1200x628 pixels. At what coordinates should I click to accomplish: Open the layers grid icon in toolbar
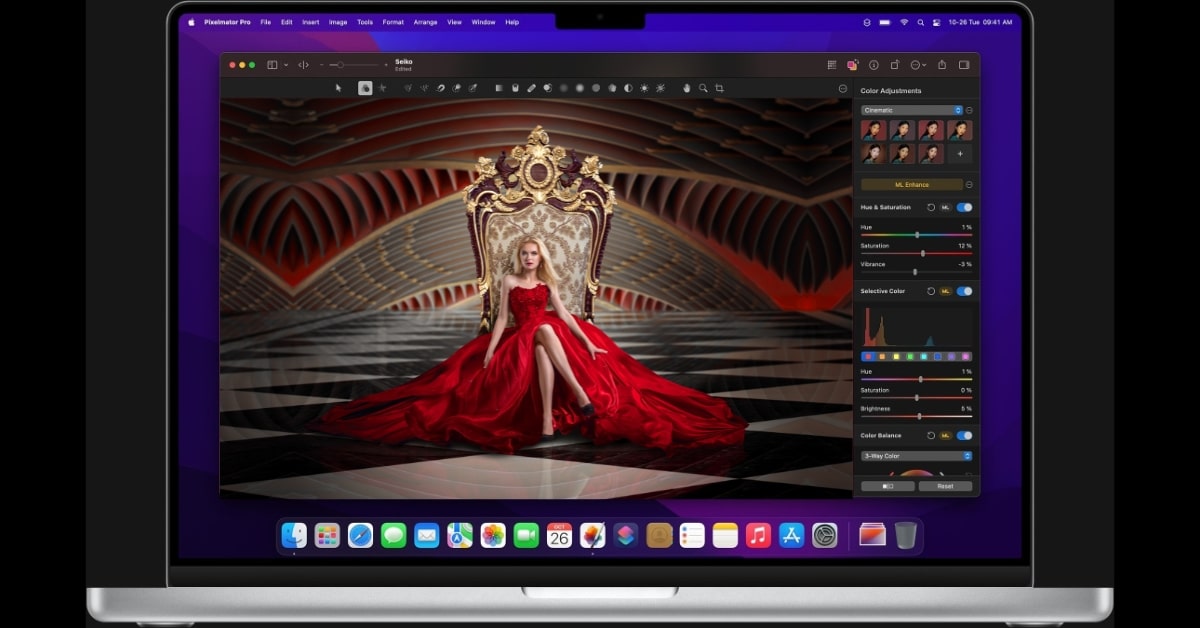click(x=831, y=65)
